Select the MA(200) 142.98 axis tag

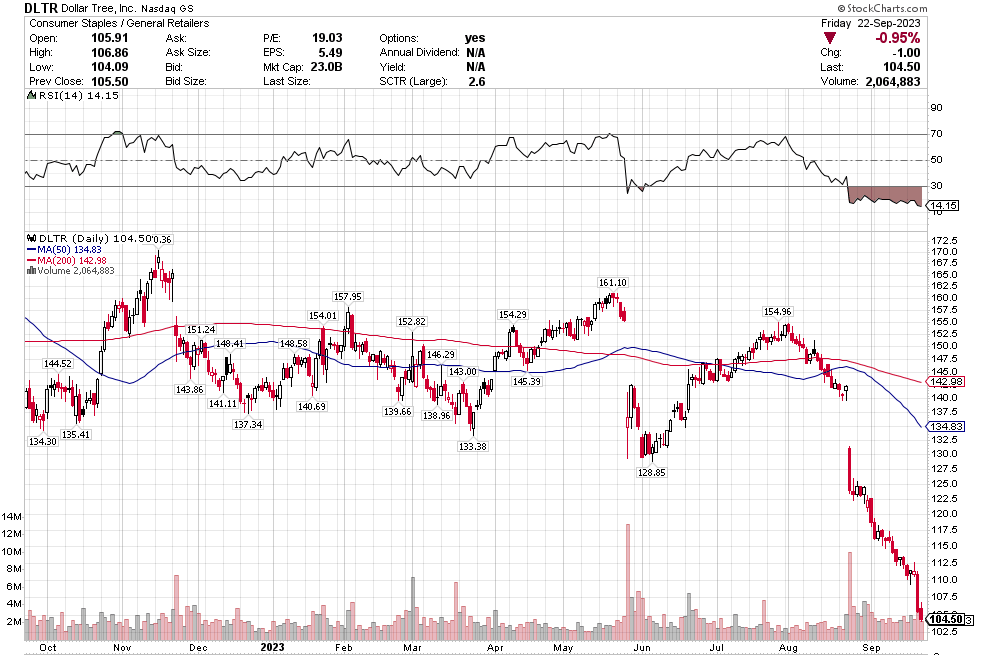[x=945, y=382]
